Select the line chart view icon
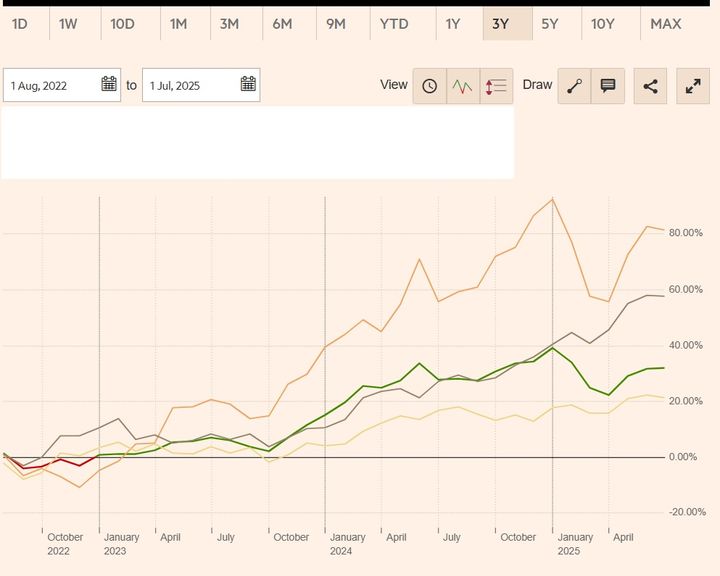This screenshot has width=720, height=576. [x=462, y=86]
